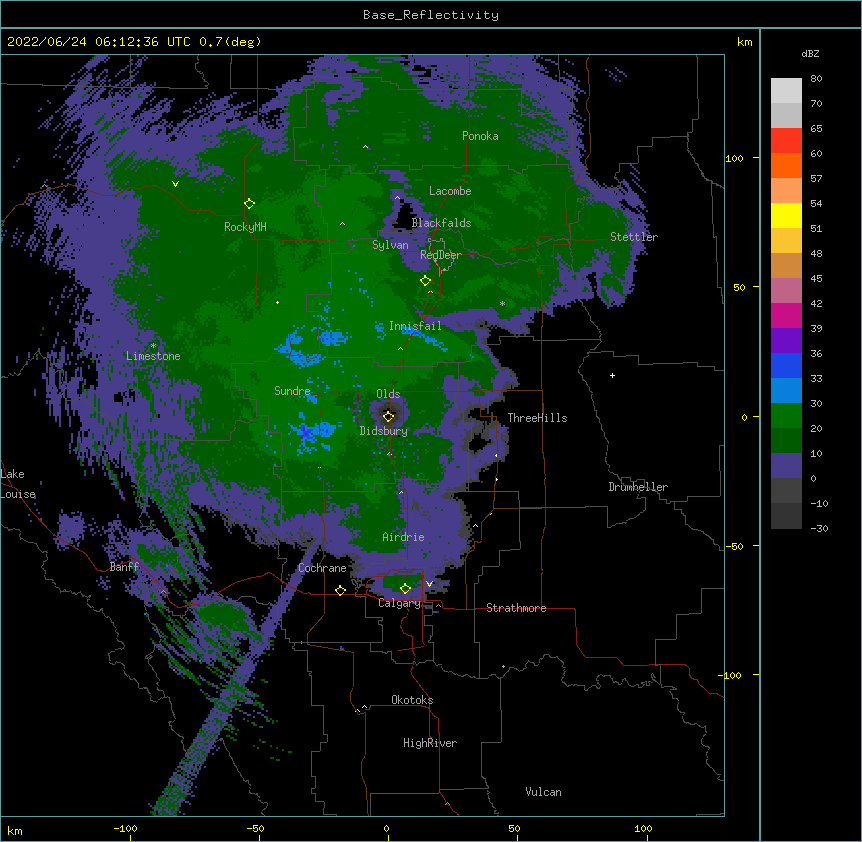This screenshot has height=842, width=862.
Task: Click the Limestone label
Action: pos(153,356)
